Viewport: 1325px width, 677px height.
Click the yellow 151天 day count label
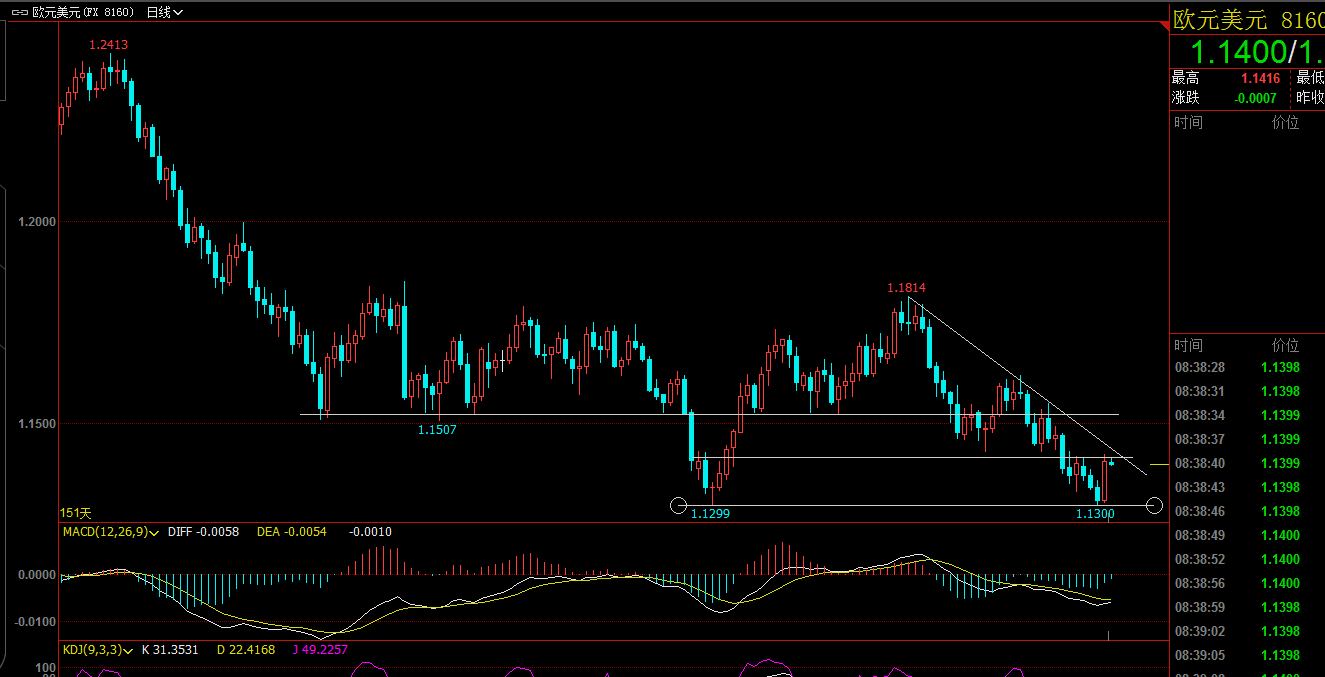tap(76, 512)
